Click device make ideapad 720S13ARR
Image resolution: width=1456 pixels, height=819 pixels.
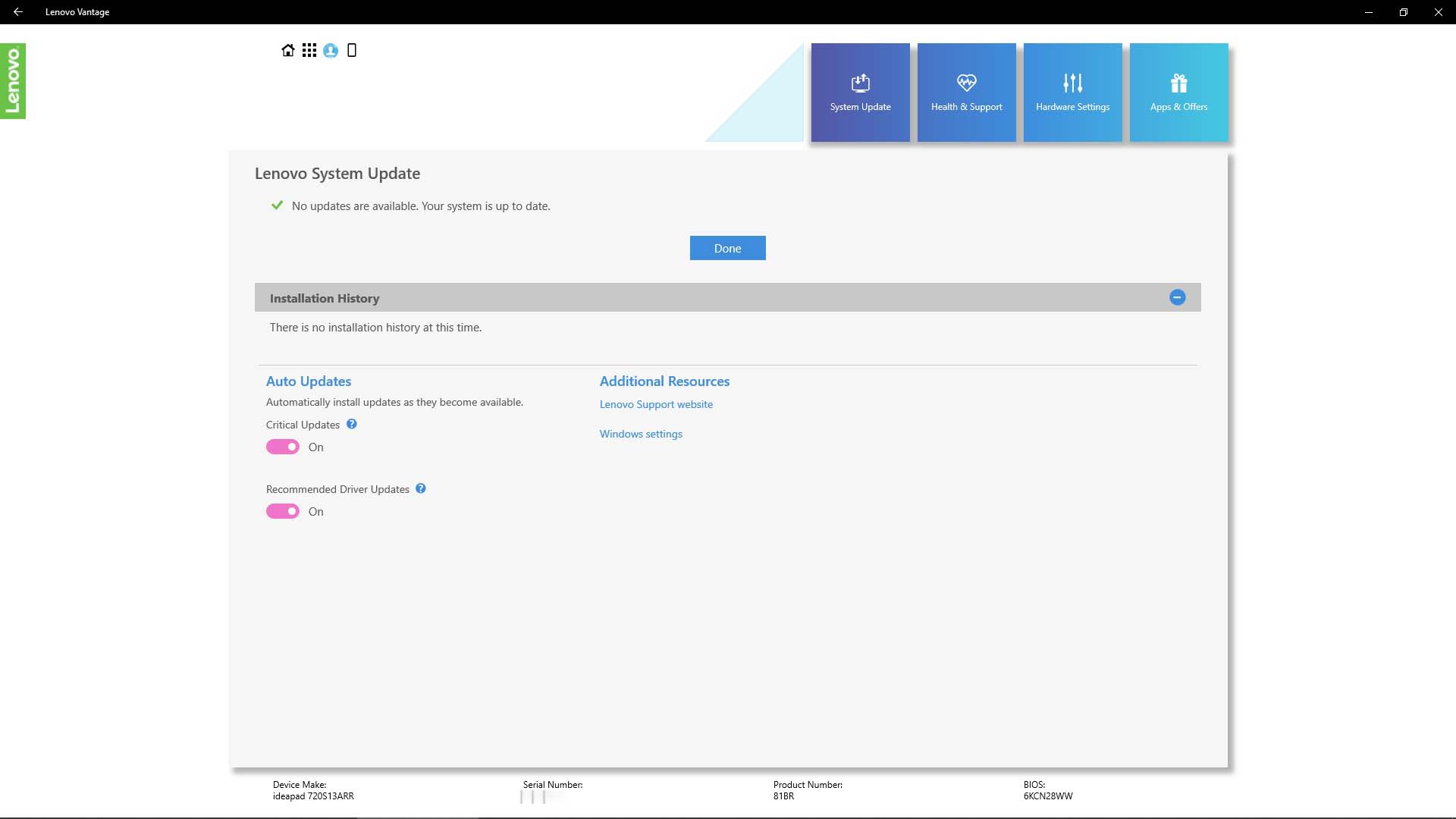[313, 796]
